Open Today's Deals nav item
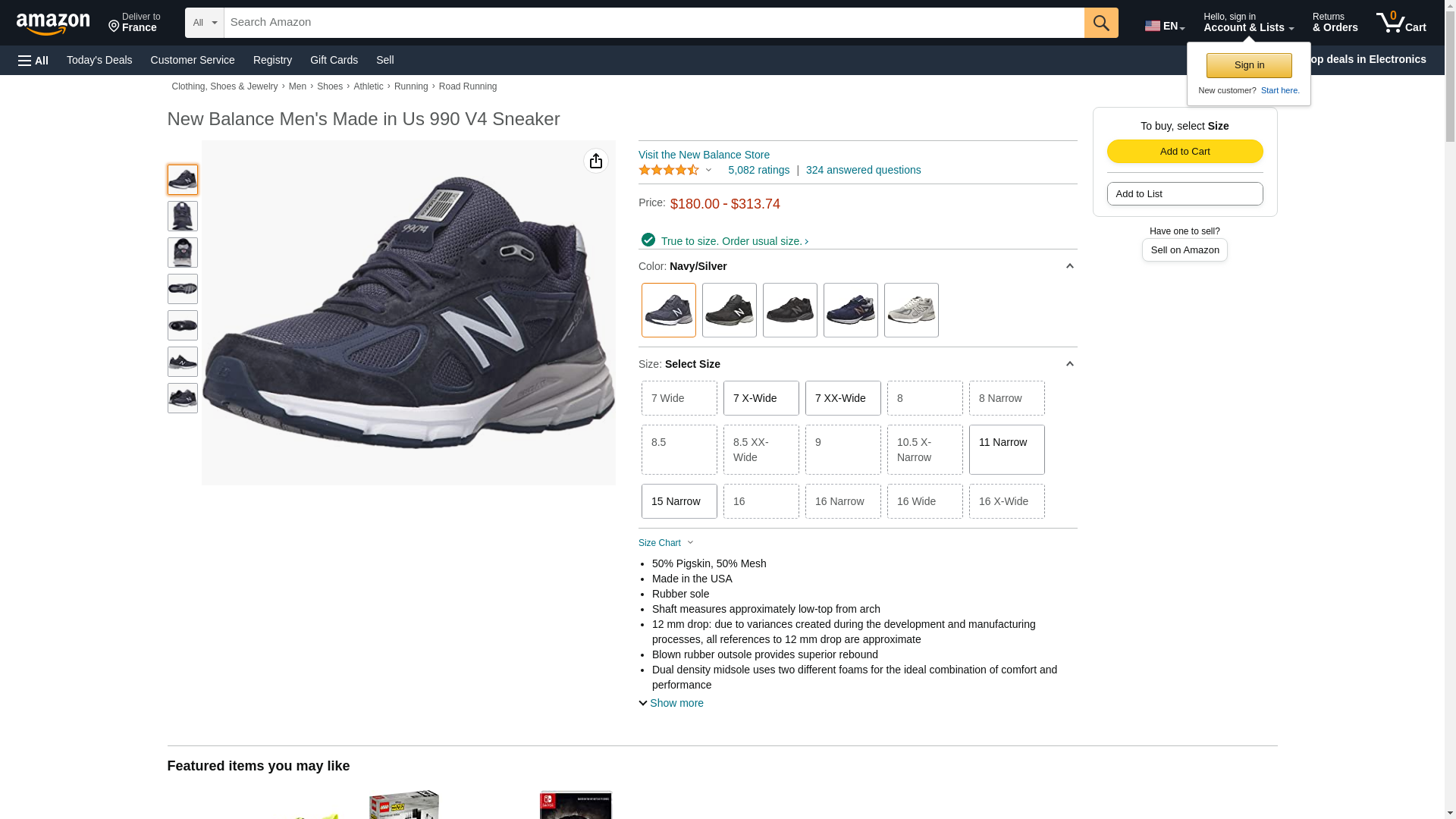The width and height of the screenshot is (1456, 819). [x=99, y=60]
